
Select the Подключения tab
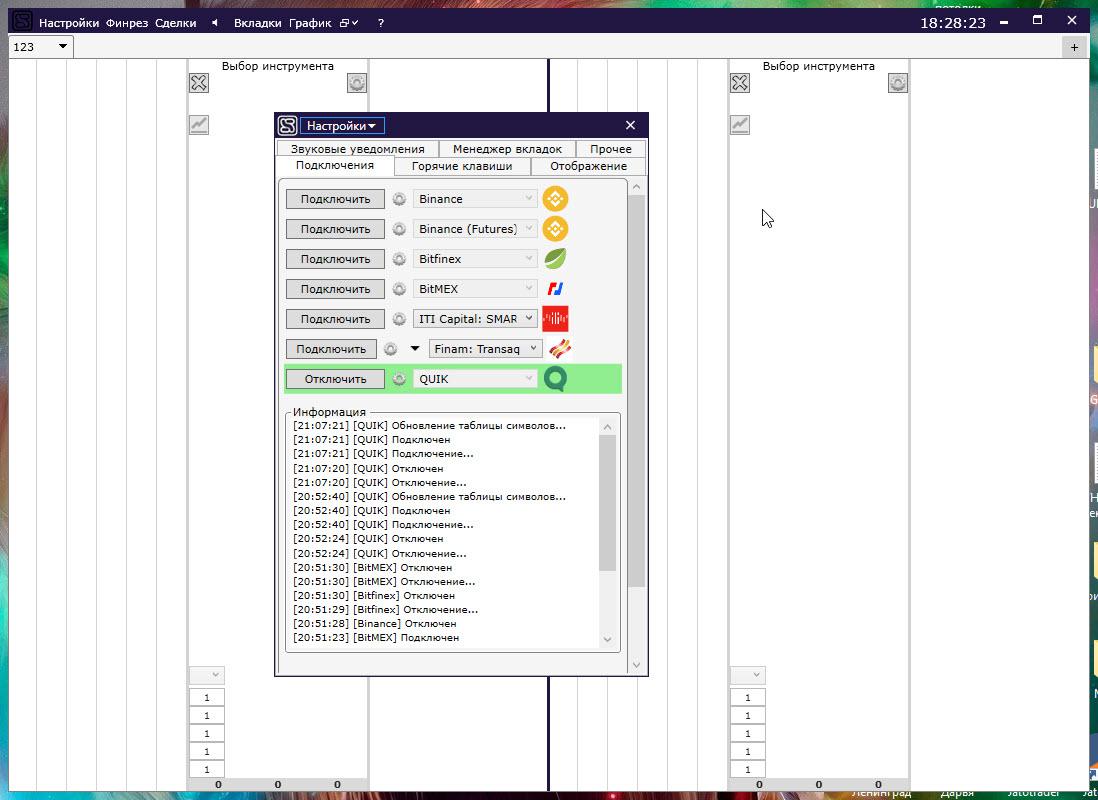pos(335,166)
